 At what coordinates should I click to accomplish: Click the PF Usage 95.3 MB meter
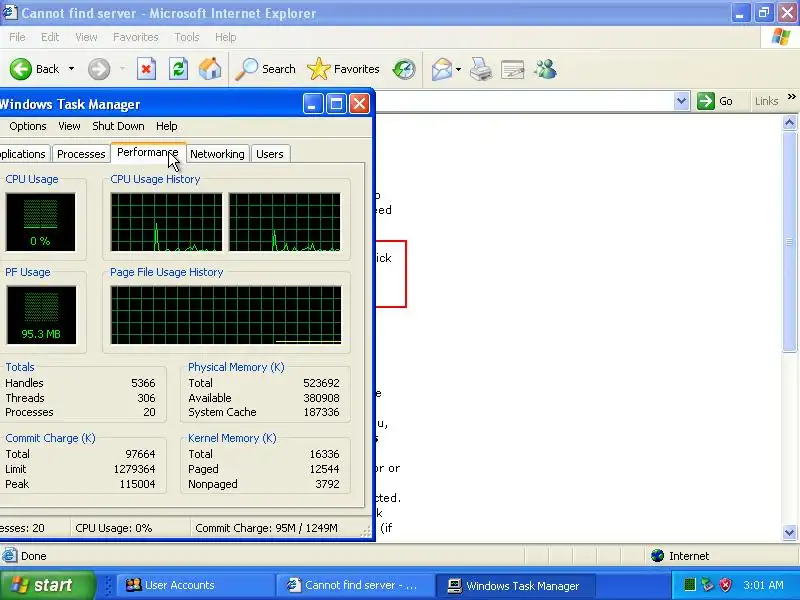[x=41, y=315]
